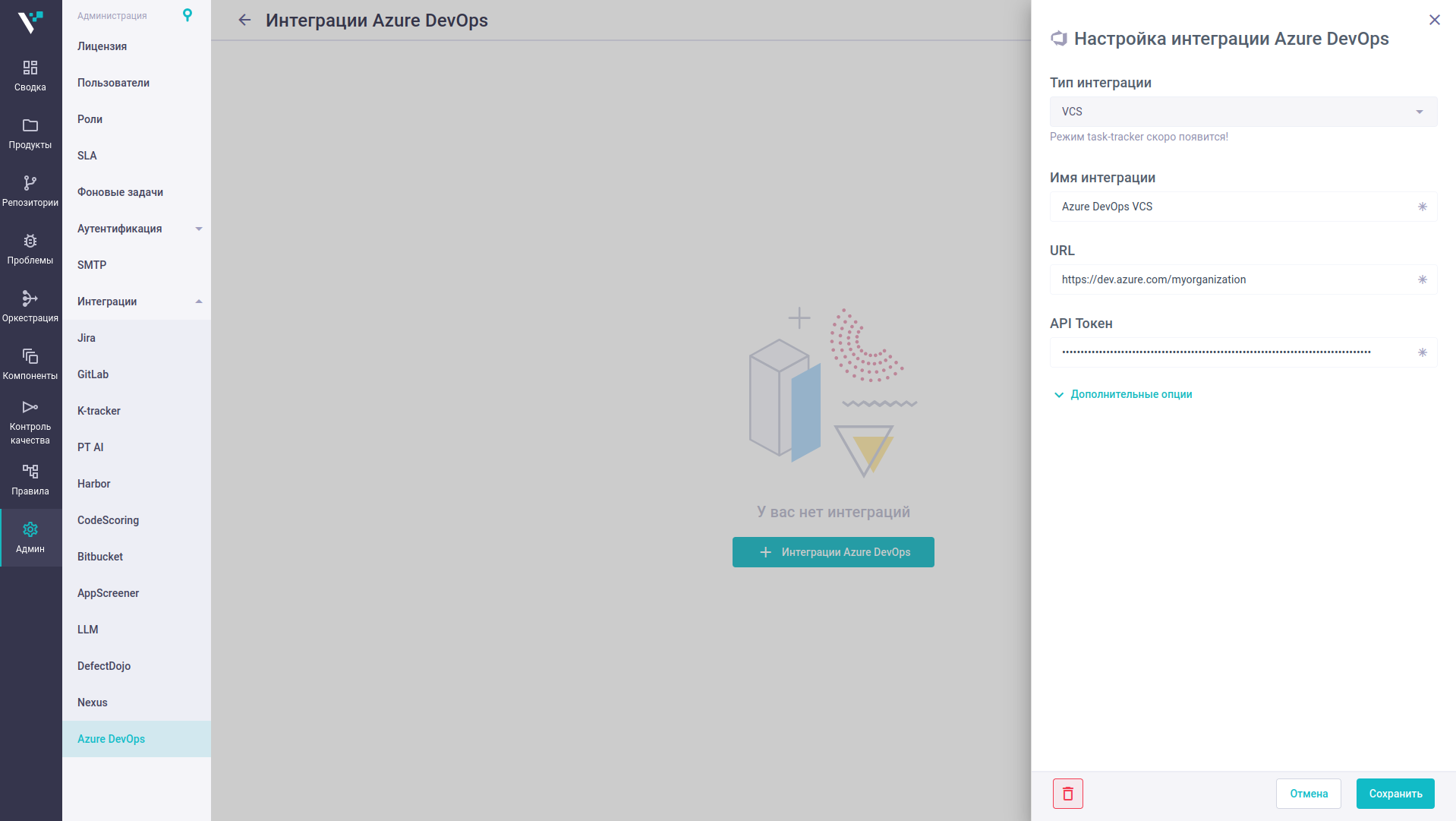
Task: Click the Отмена button
Action: 1308,794
